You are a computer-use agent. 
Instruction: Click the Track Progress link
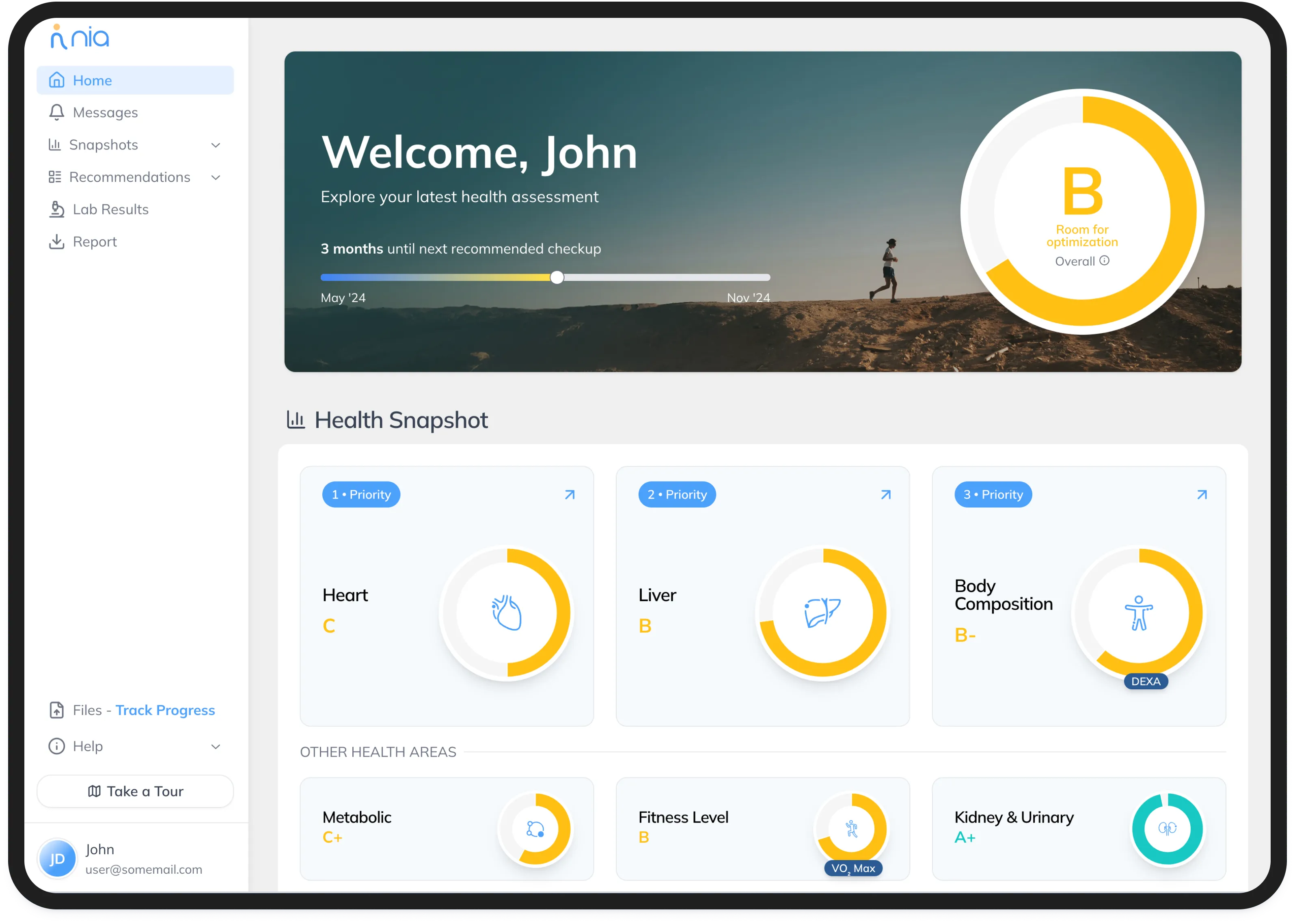pos(165,710)
